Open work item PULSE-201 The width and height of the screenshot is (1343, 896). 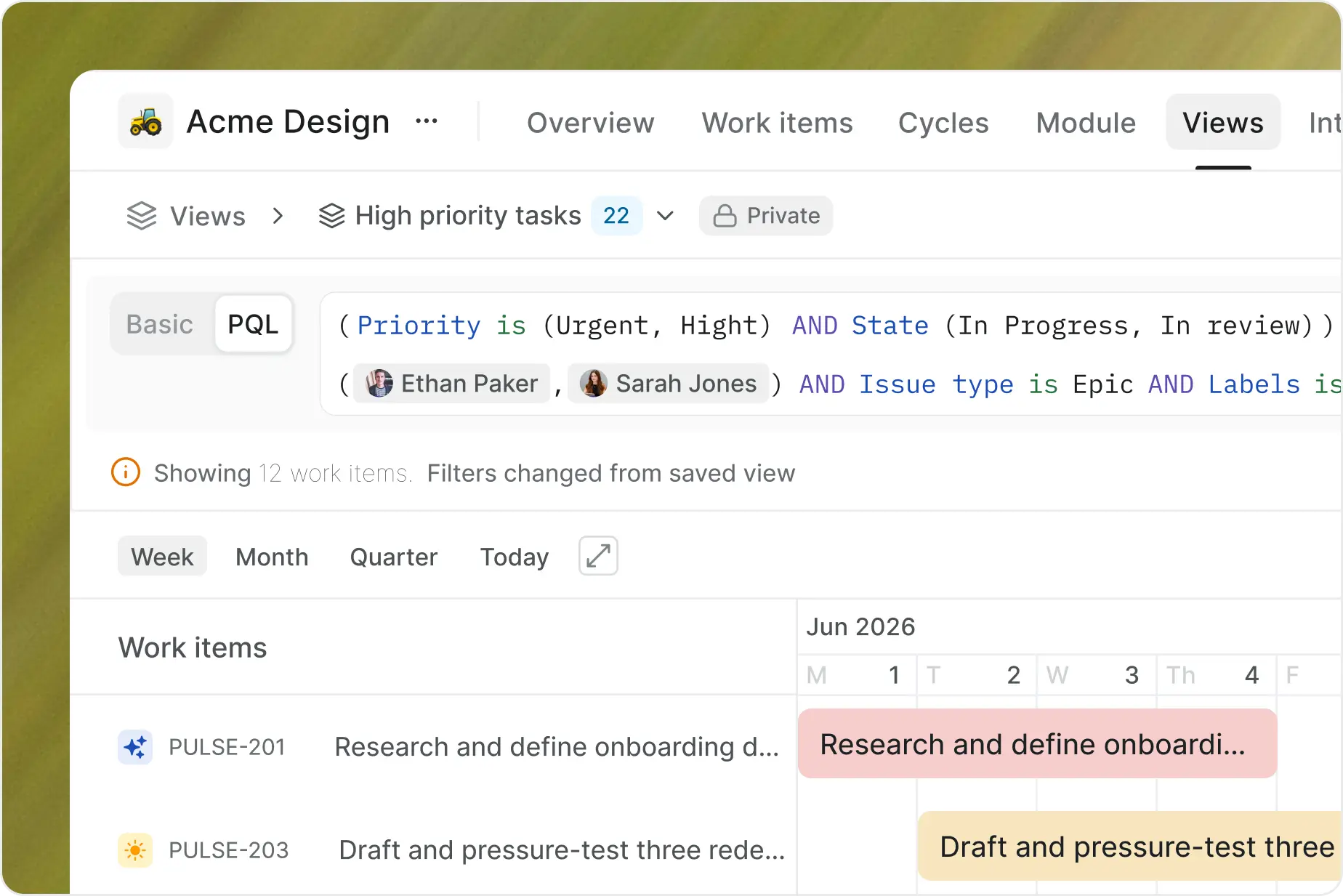tap(227, 747)
